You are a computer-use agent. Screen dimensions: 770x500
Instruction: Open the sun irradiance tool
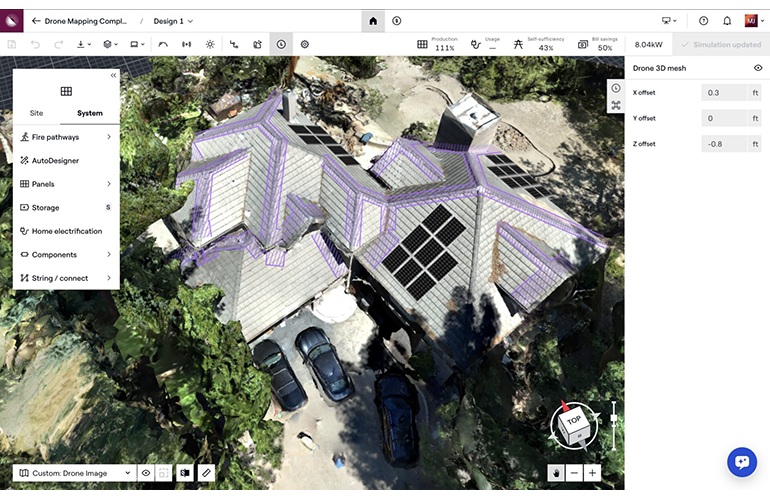(x=210, y=44)
